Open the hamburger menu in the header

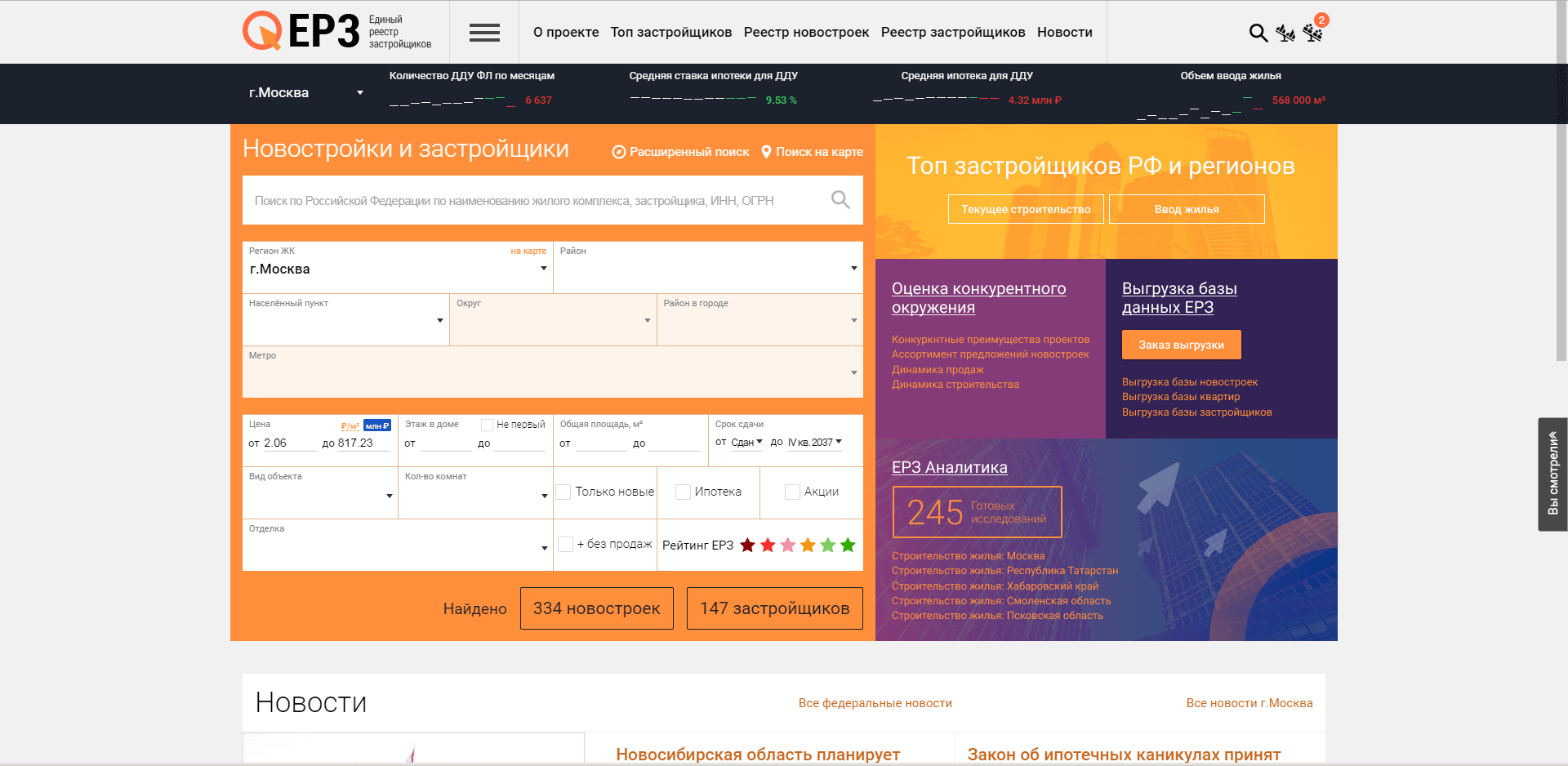tap(484, 33)
